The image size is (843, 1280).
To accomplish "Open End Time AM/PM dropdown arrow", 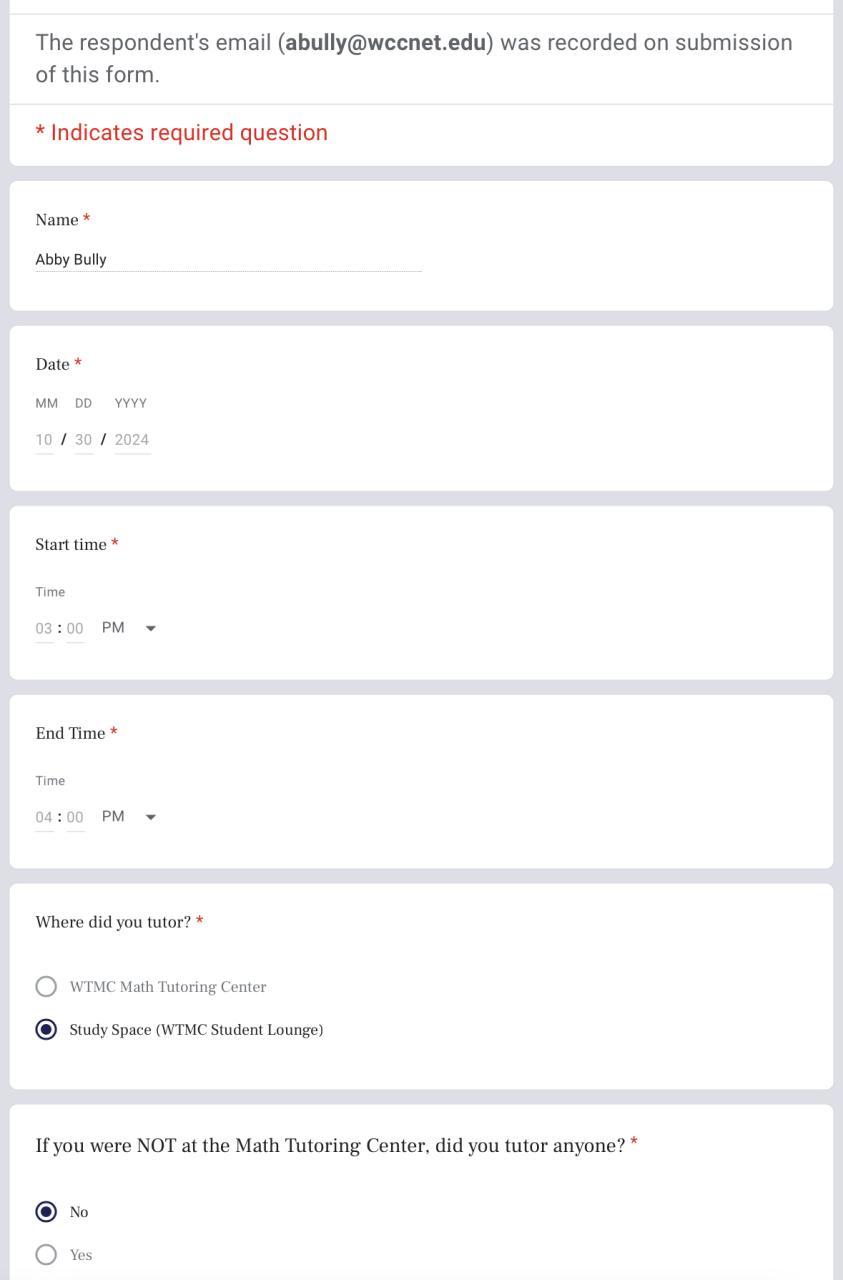I will point(151,817).
